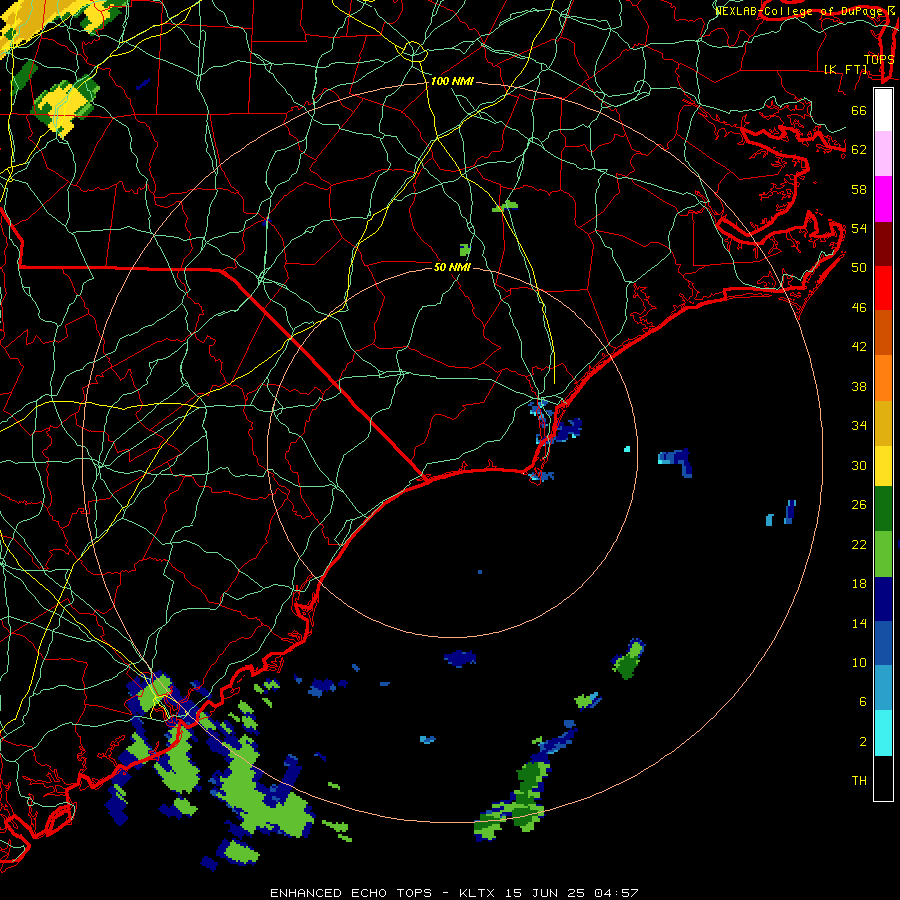Select the cyan legend swatch

point(883,733)
